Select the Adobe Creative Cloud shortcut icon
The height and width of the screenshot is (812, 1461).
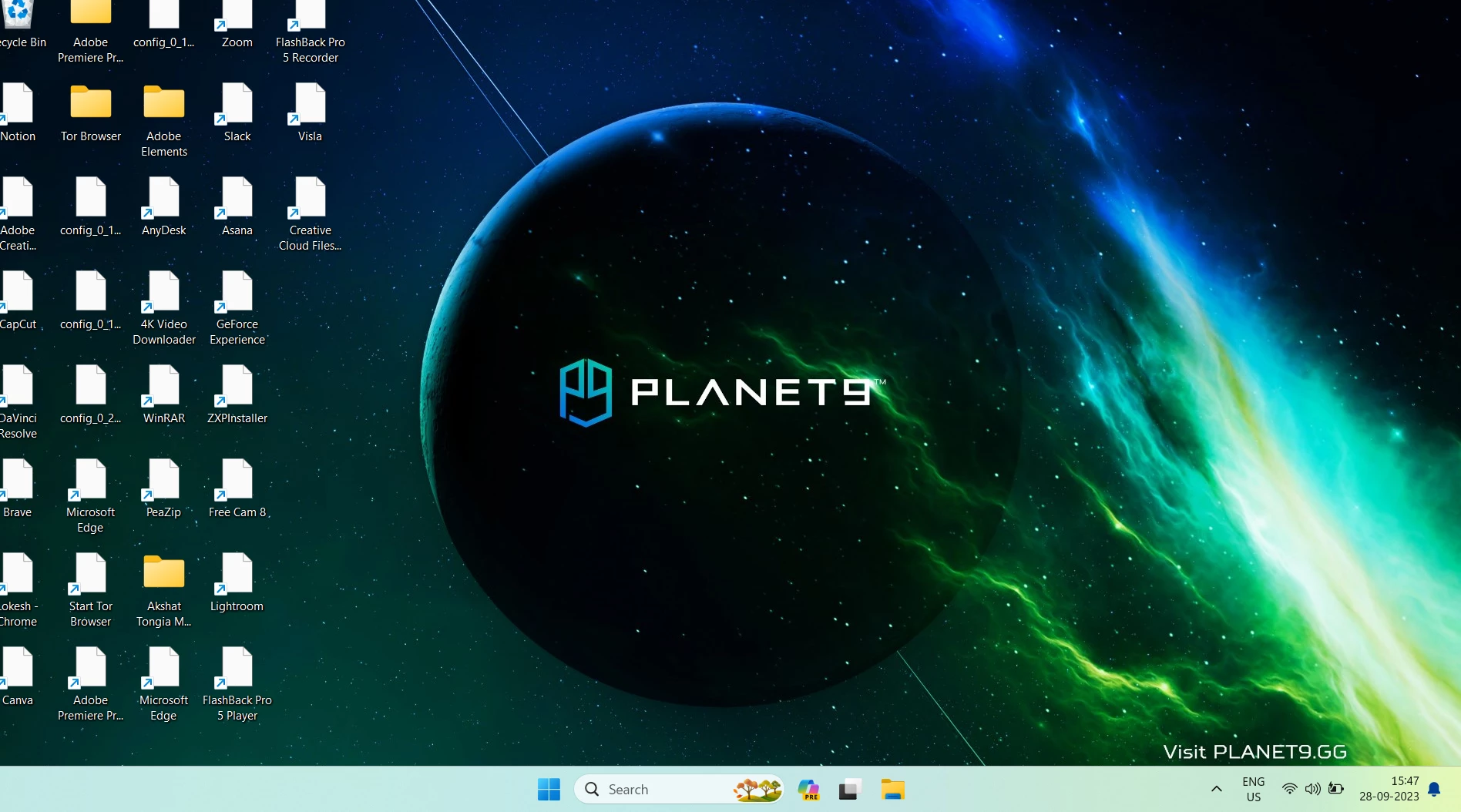click(18, 215)
